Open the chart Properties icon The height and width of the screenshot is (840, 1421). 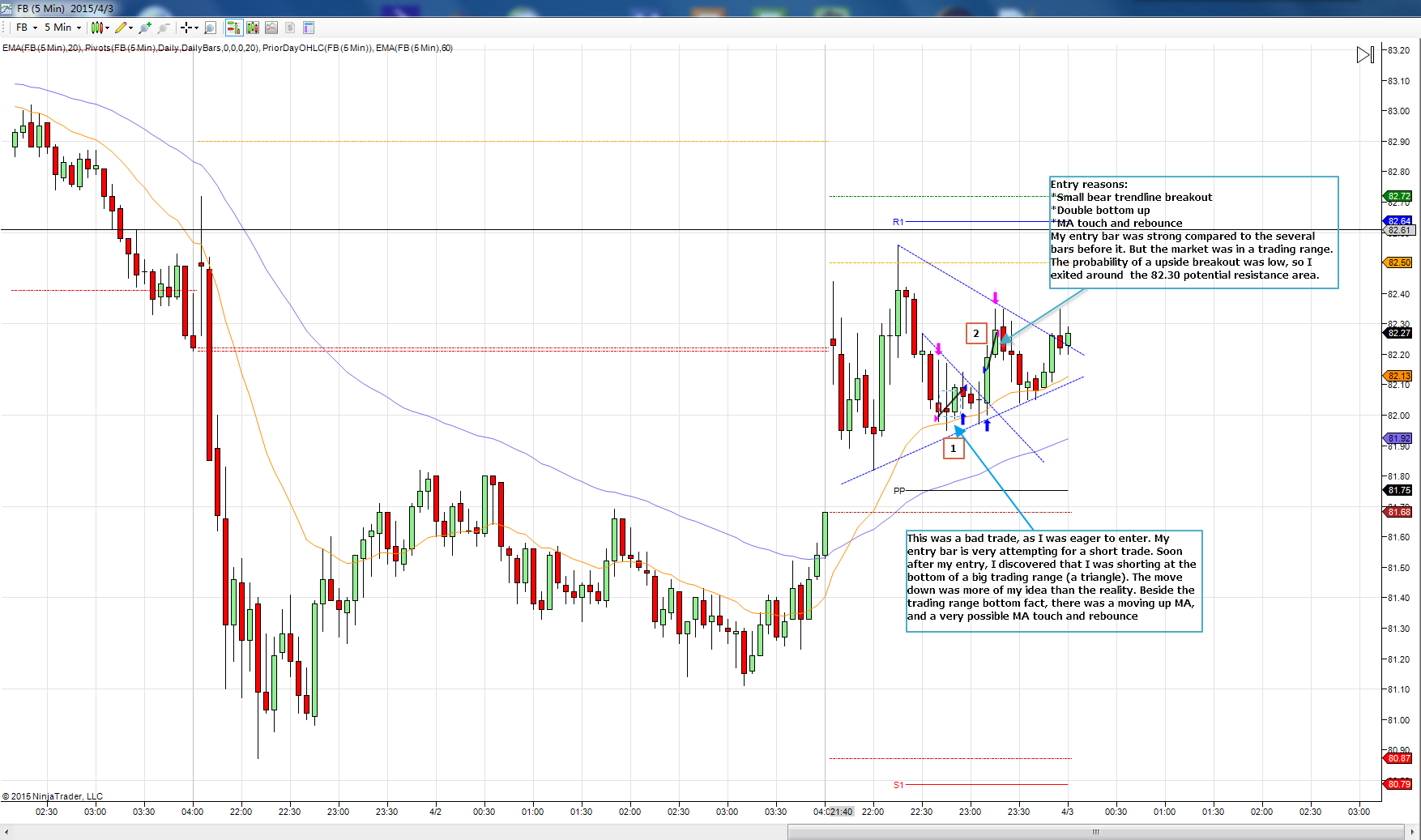pos(309,28)
